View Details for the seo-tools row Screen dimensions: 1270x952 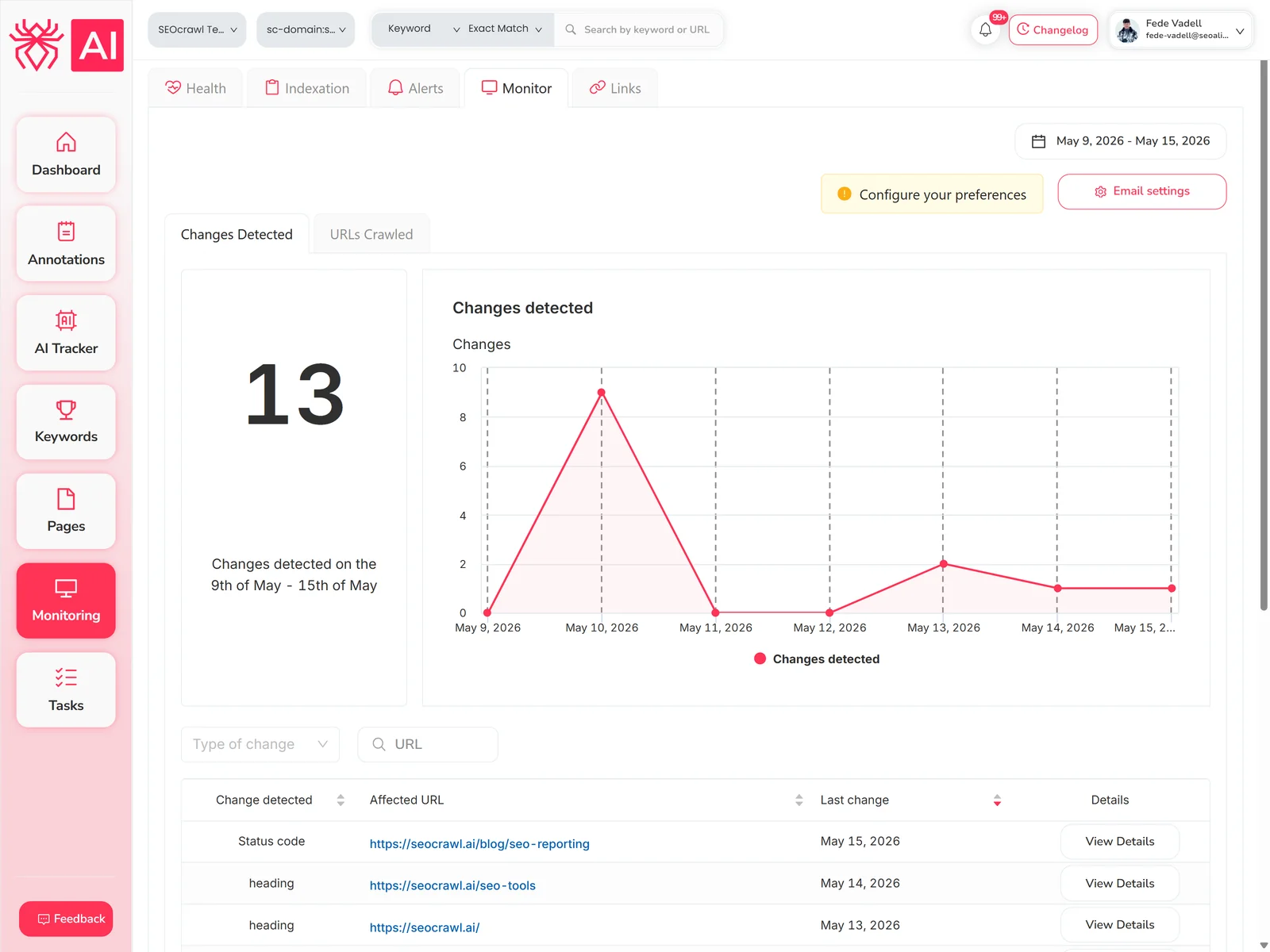coord(1120,883)
